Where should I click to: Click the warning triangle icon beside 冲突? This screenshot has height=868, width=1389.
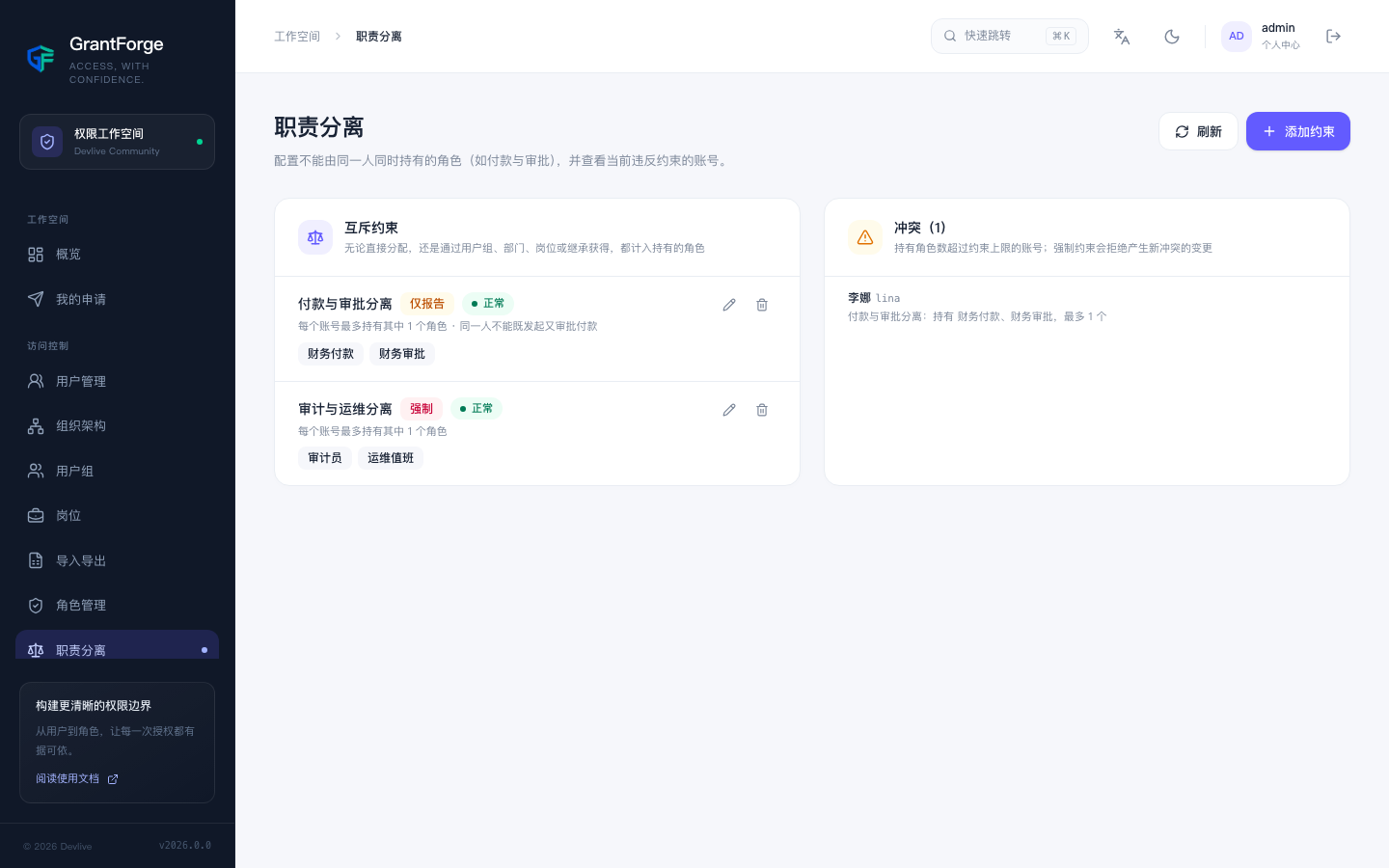[x=865, y=237]
